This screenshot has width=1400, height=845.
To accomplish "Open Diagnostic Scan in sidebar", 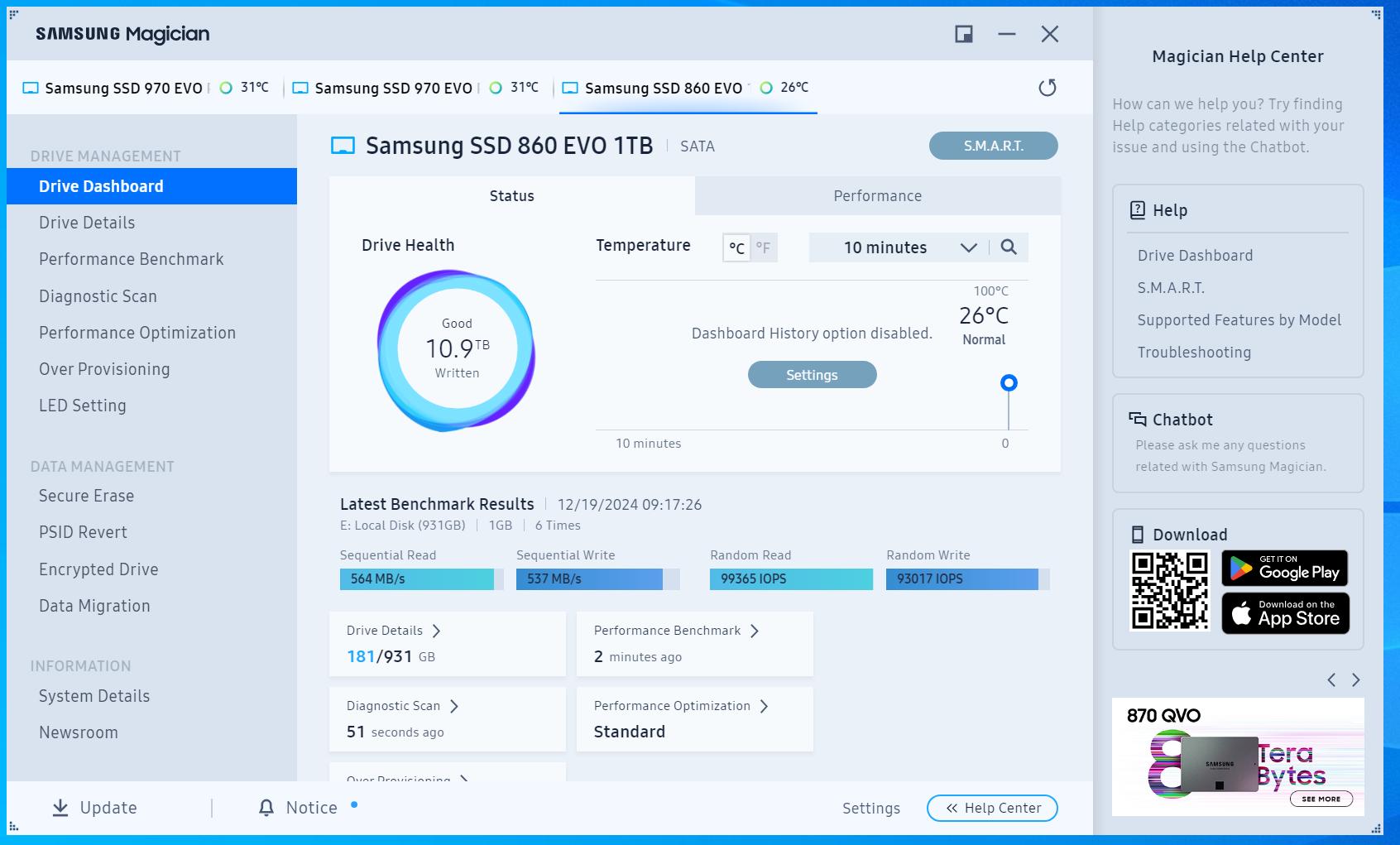I will pos(151,296).
